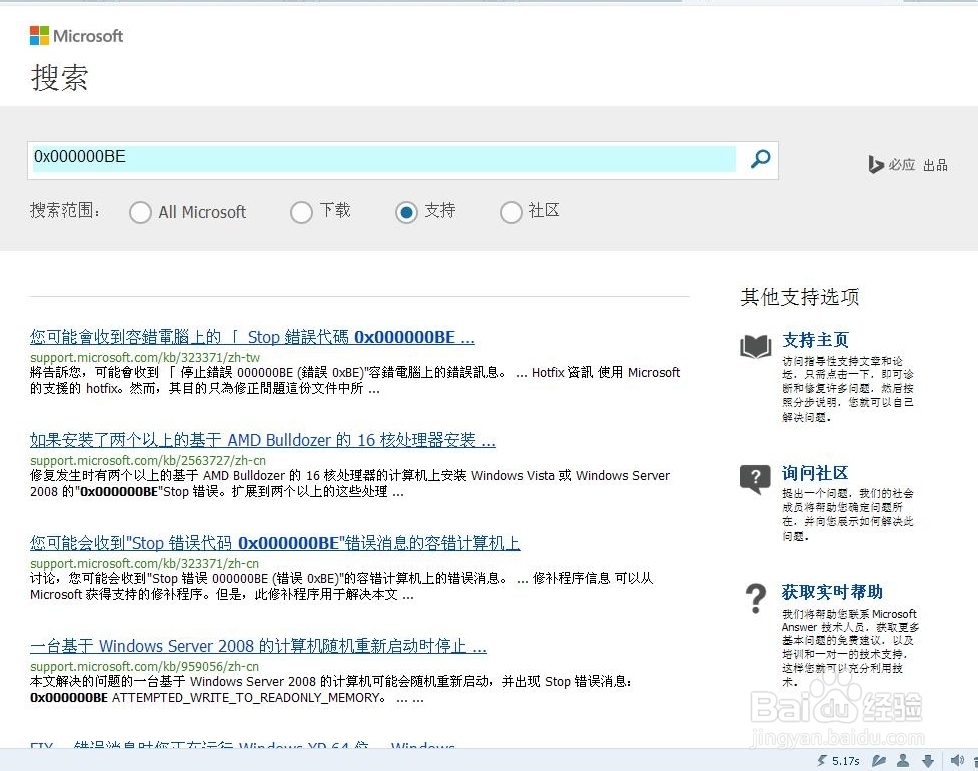Open the AMD Bulldozer 16 核处理器 result

pyautogui.click(x=263, y=440)
